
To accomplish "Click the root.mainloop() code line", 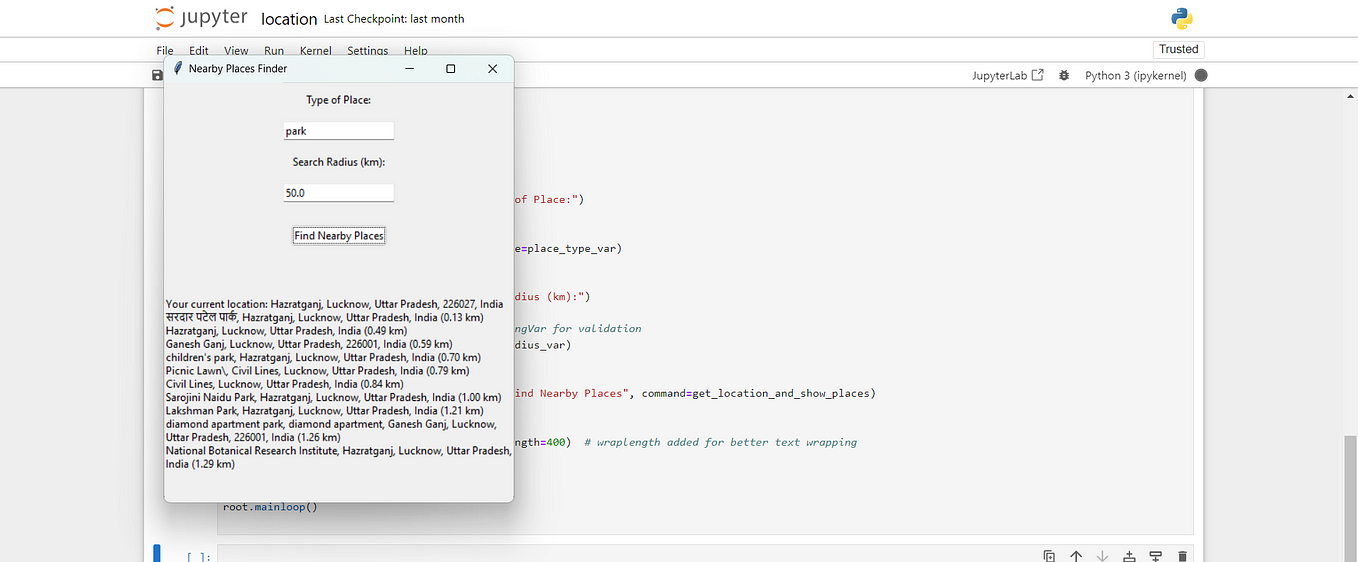I will (270, 506).
